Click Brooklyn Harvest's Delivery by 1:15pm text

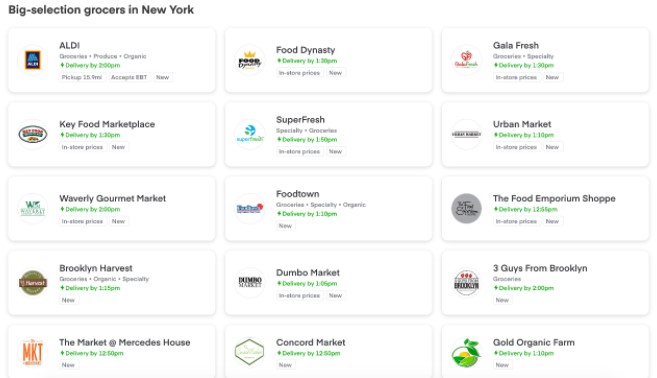click(x=90, y=288)
